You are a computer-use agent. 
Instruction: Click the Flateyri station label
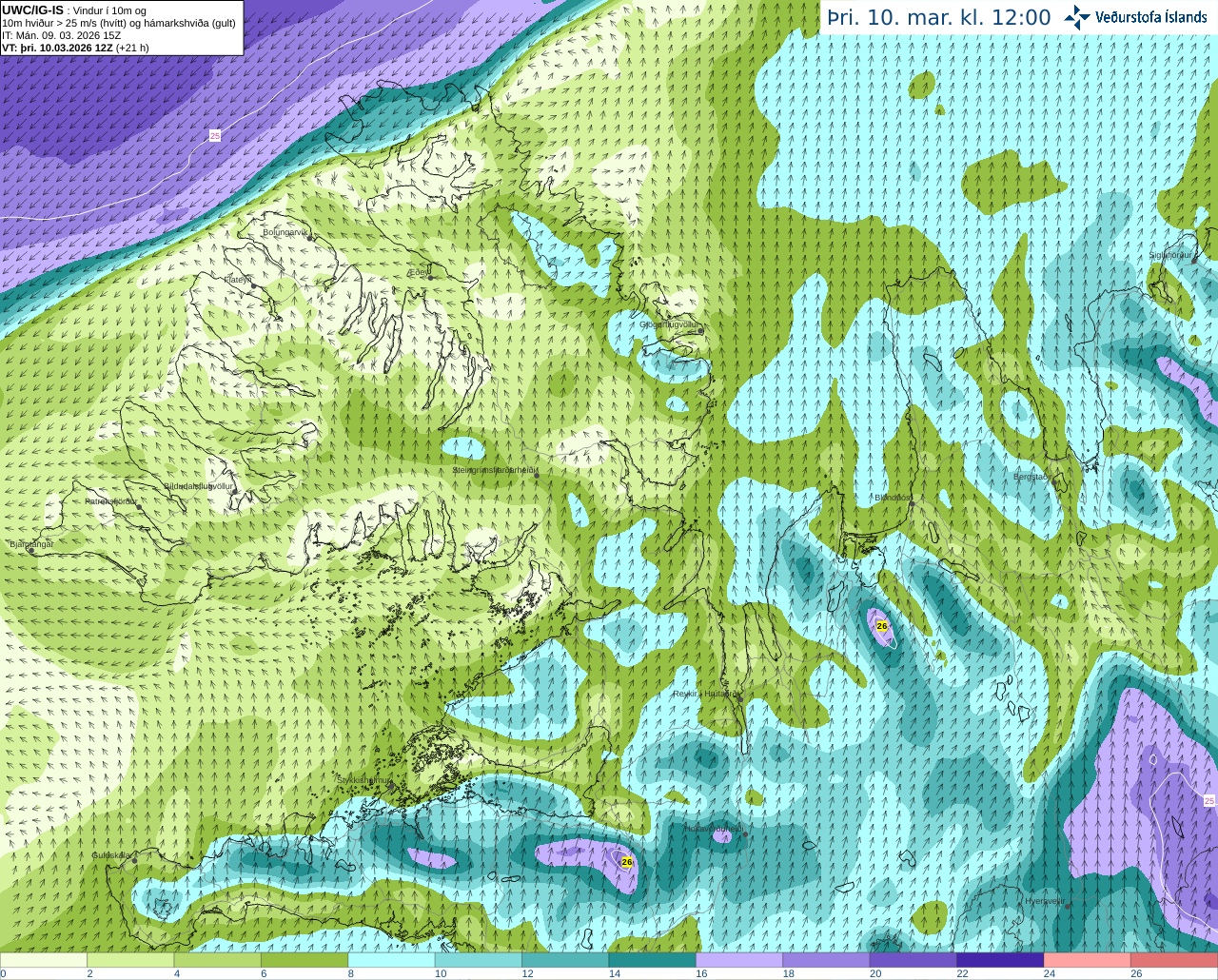click(238, 280)
